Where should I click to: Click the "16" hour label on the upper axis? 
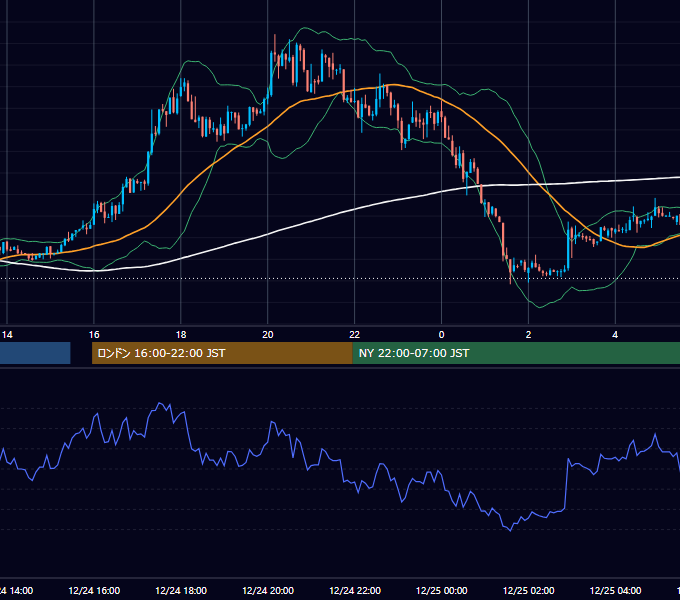coord(94,335)
